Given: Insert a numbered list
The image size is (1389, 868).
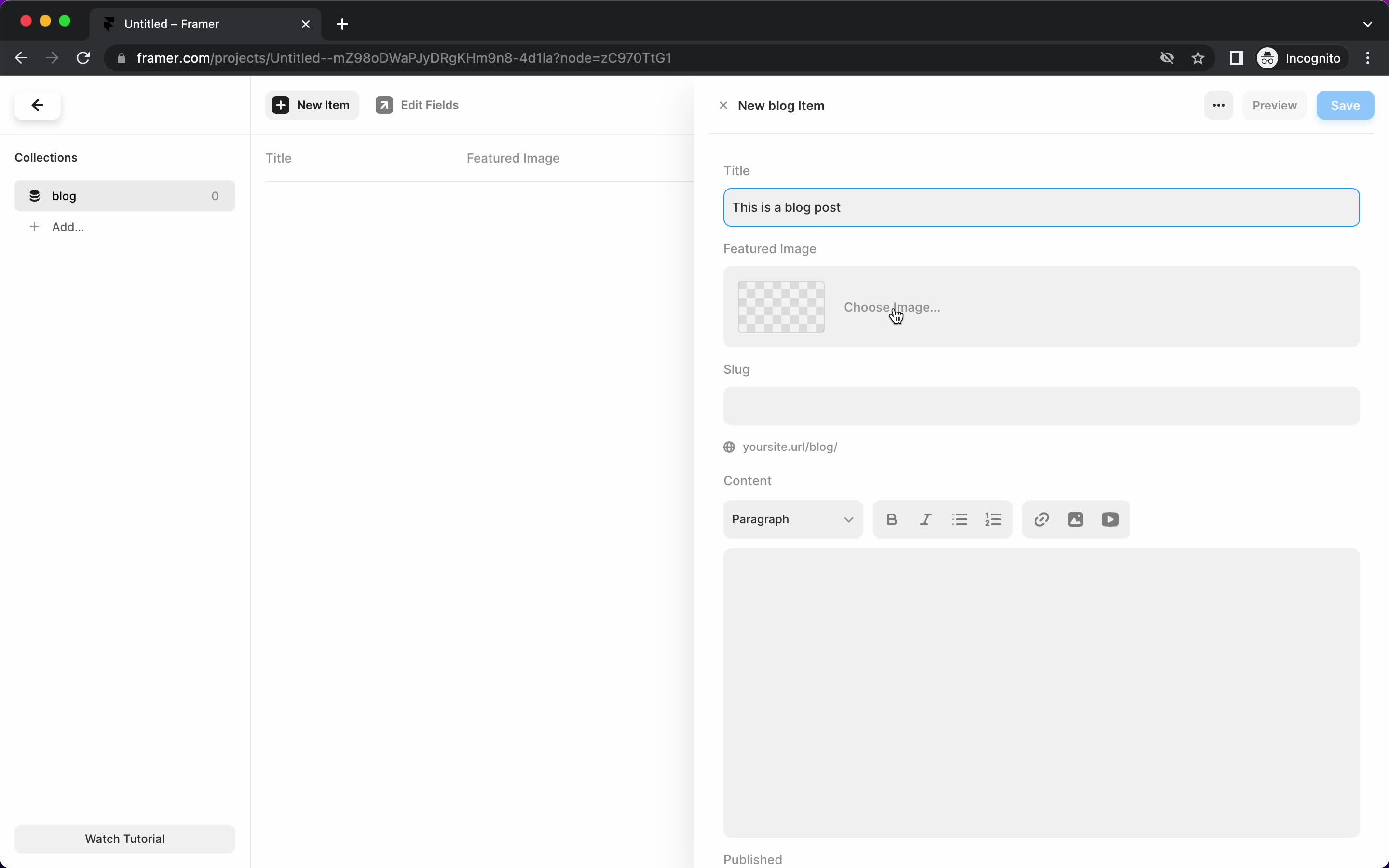Looking at the screenshot, I should [x=993, y=519].
